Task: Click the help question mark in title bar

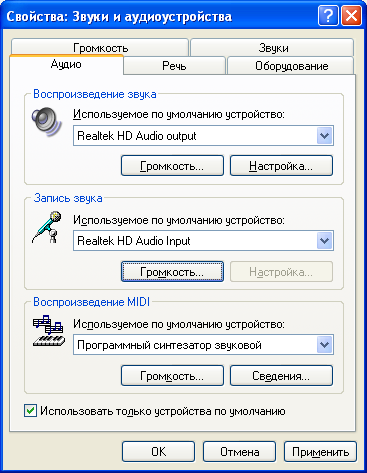Action: click(328, 16)
